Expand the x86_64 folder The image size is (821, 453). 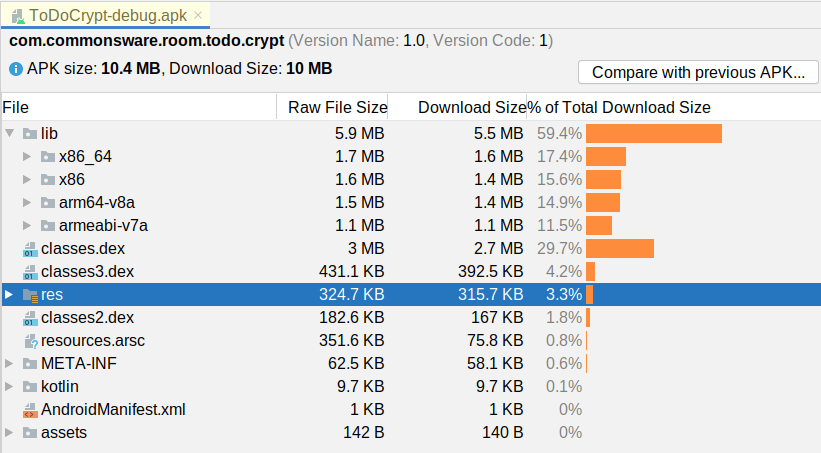(x=27, y=156)
